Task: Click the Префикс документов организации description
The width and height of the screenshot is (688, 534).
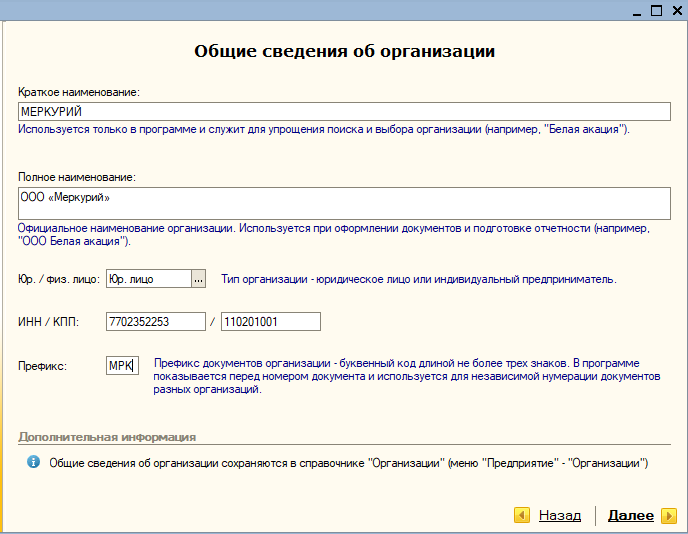Action: pos(407,376)
